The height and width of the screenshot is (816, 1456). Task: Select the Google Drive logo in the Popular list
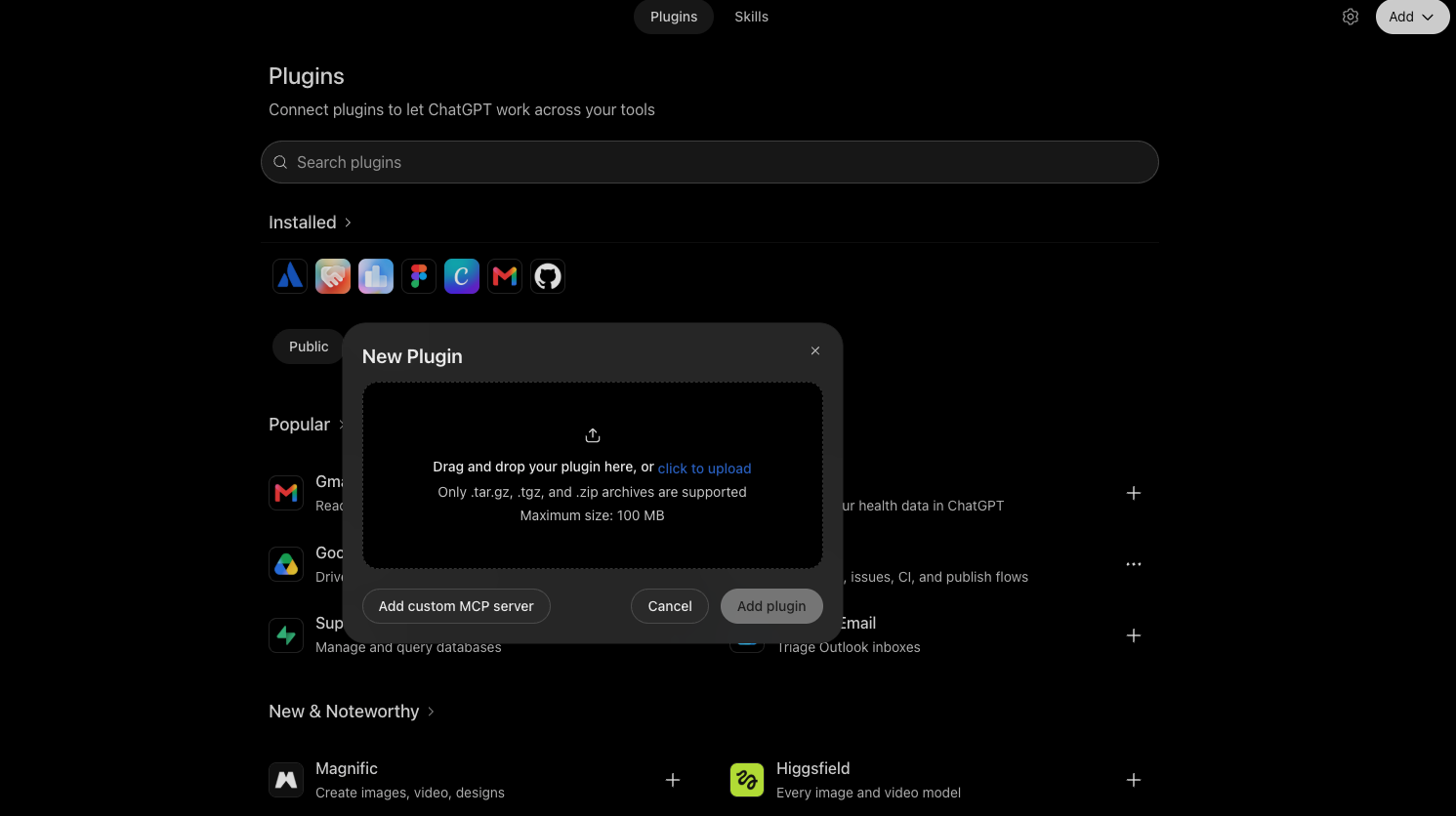[286, 564]
